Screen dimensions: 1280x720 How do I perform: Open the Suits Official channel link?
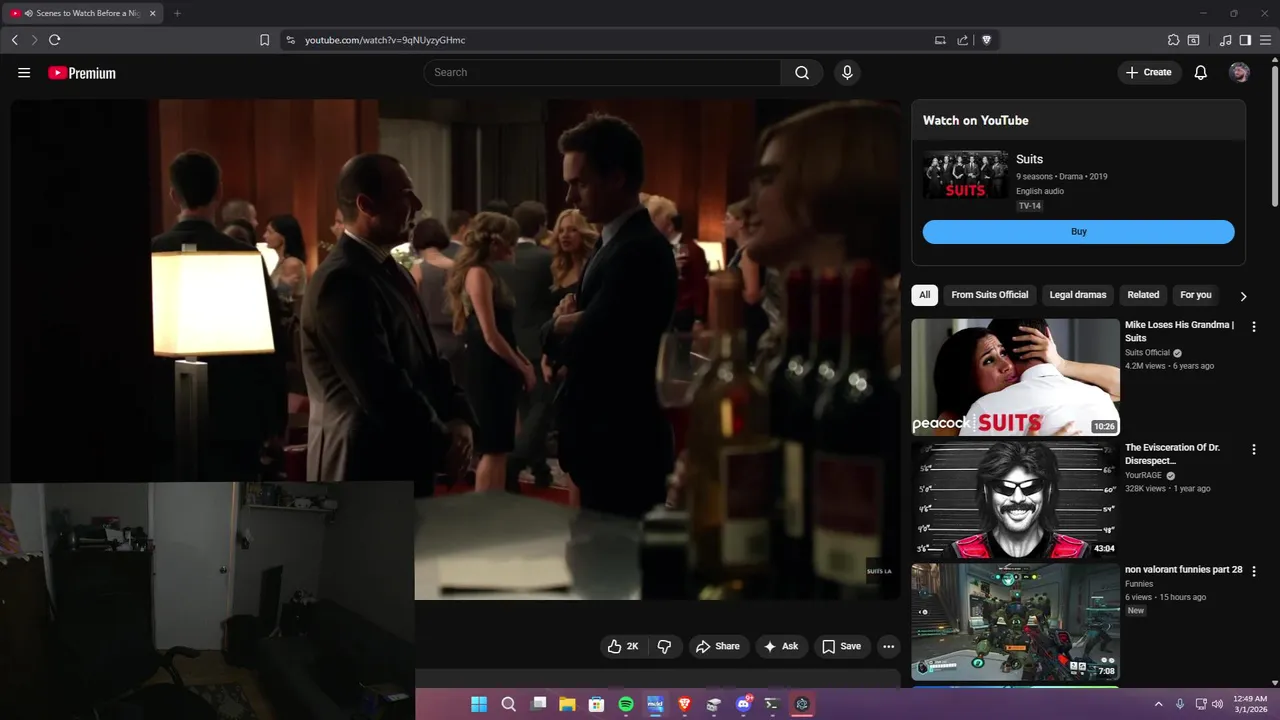click(x=1147, y=353)
